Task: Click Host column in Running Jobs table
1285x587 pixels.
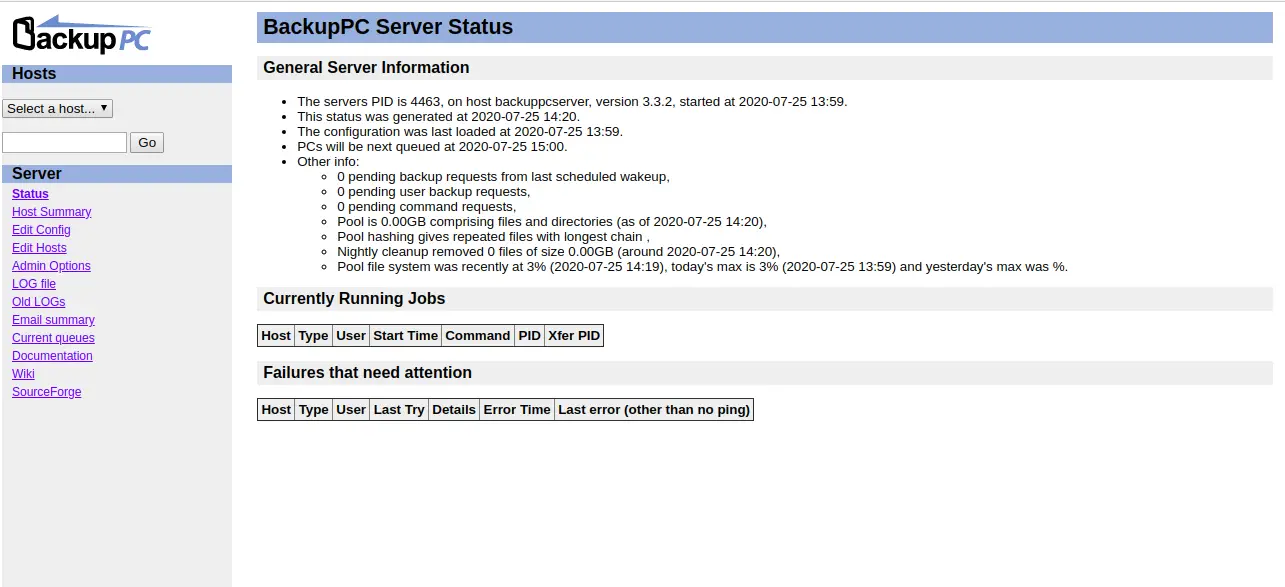Action: point(276,336)
